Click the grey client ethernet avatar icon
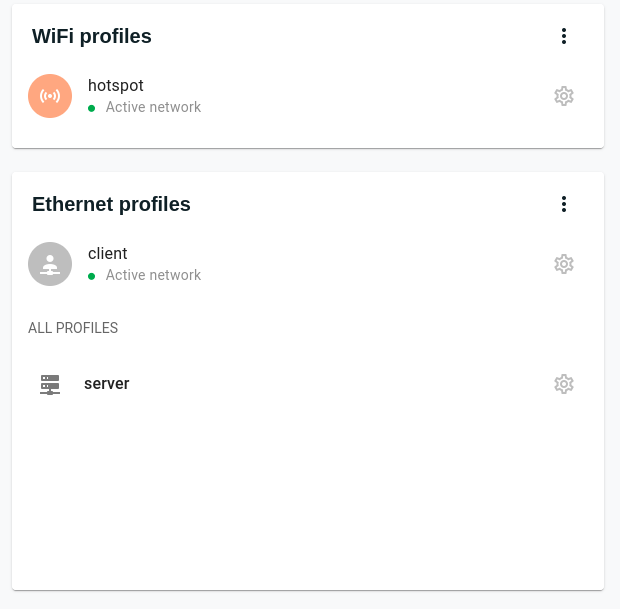This screenshot has width=620, height=609. click(x=50, y=264)
